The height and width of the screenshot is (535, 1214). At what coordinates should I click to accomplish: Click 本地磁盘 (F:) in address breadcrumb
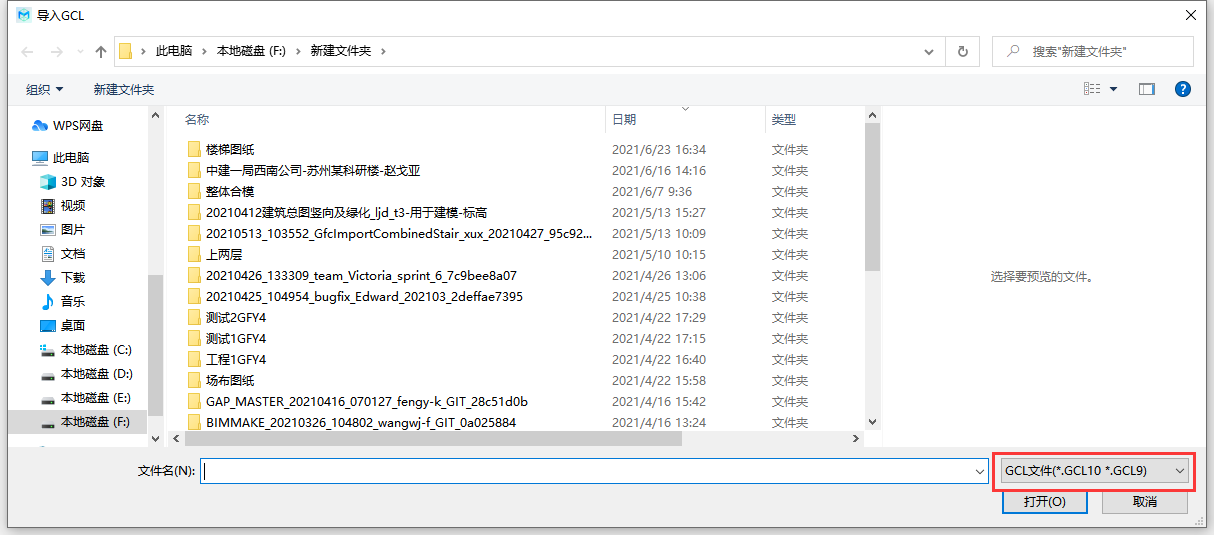pos(252,51)
